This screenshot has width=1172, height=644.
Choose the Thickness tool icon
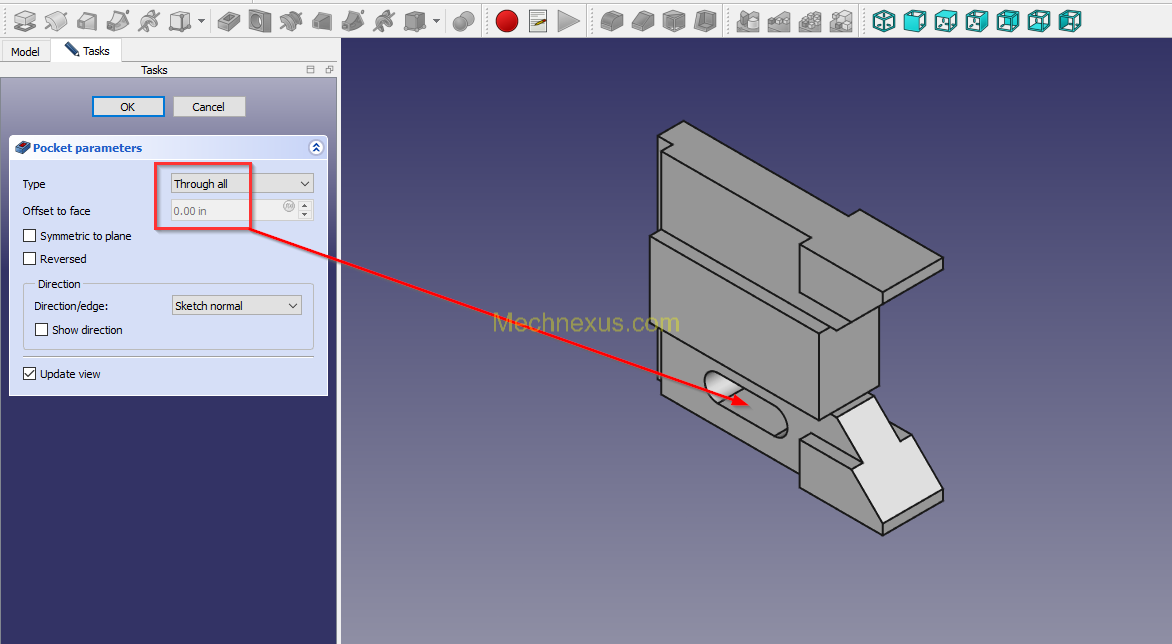[705, 21]
